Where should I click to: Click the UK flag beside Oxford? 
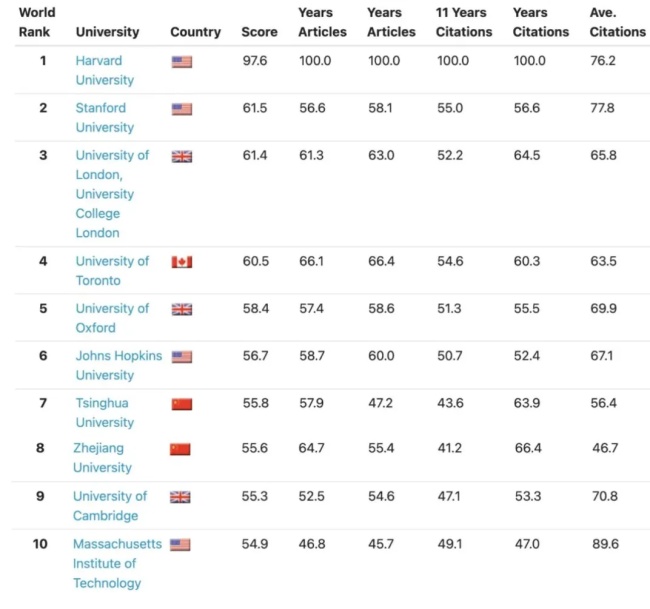(182, 309)
